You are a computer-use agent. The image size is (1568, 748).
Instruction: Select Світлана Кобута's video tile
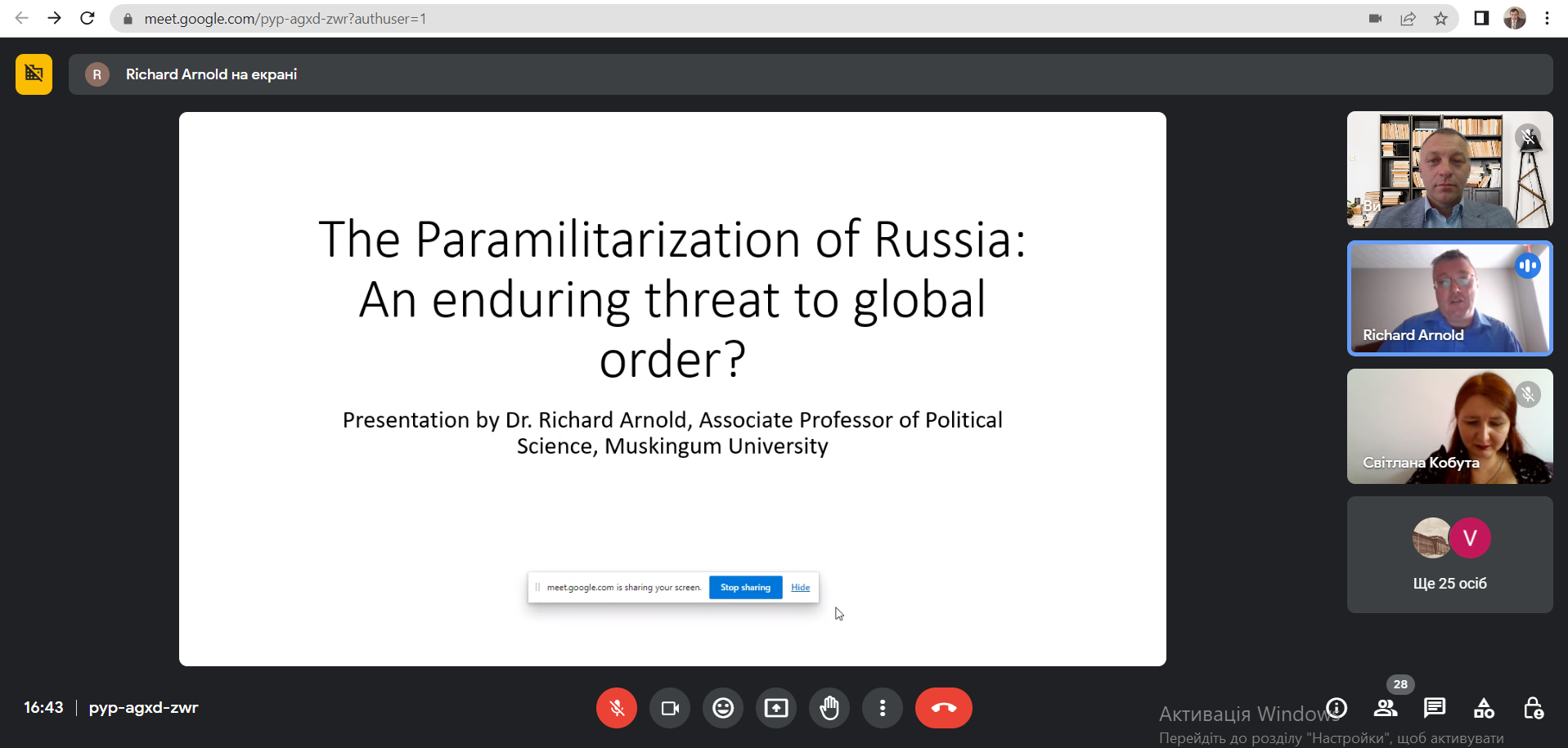point(1449,426)
